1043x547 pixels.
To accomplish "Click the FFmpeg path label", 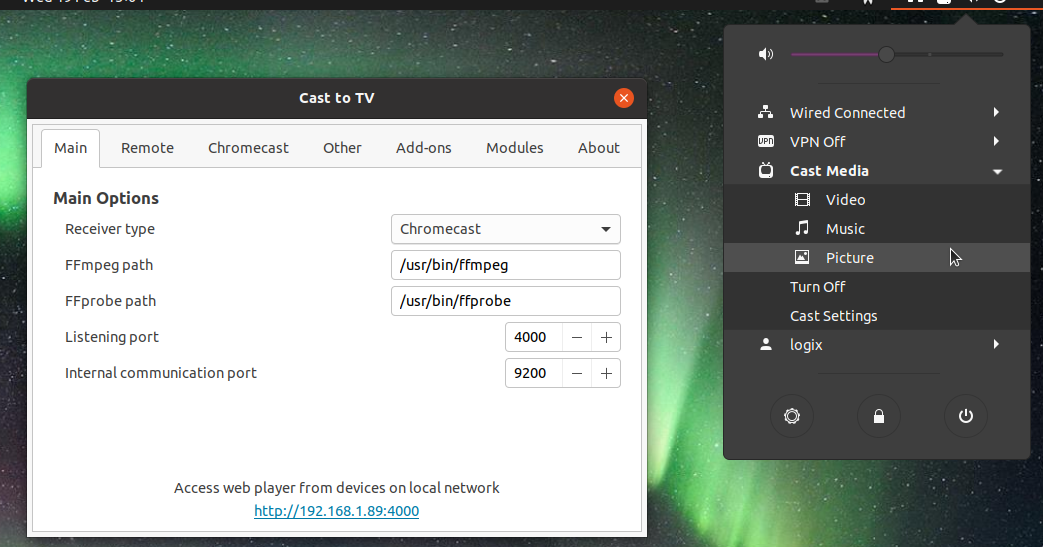I will click(109, 265).
